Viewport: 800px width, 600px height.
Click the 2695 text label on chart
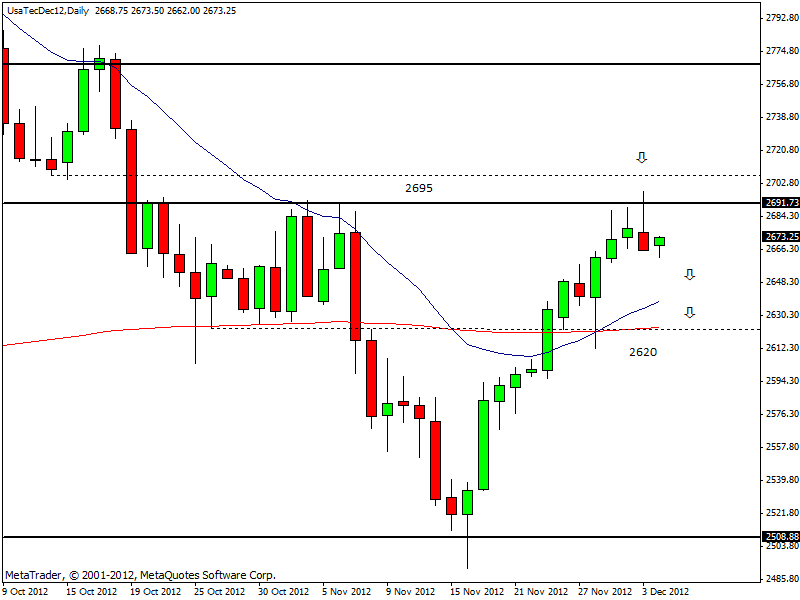[x=418, y=188]
